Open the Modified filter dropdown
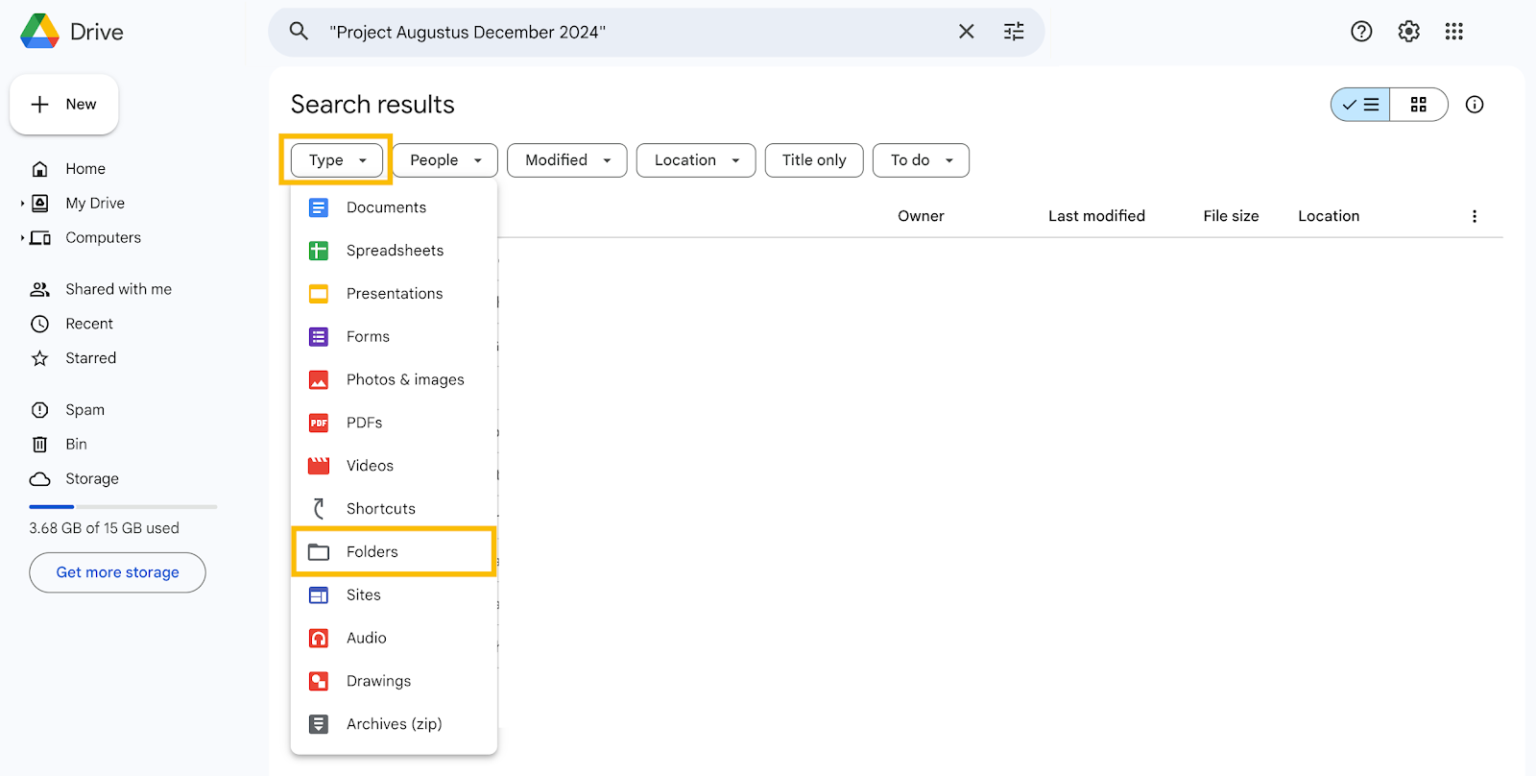Image resolution: width=1536 pixels, height=776 pixels. click(567, 160)
